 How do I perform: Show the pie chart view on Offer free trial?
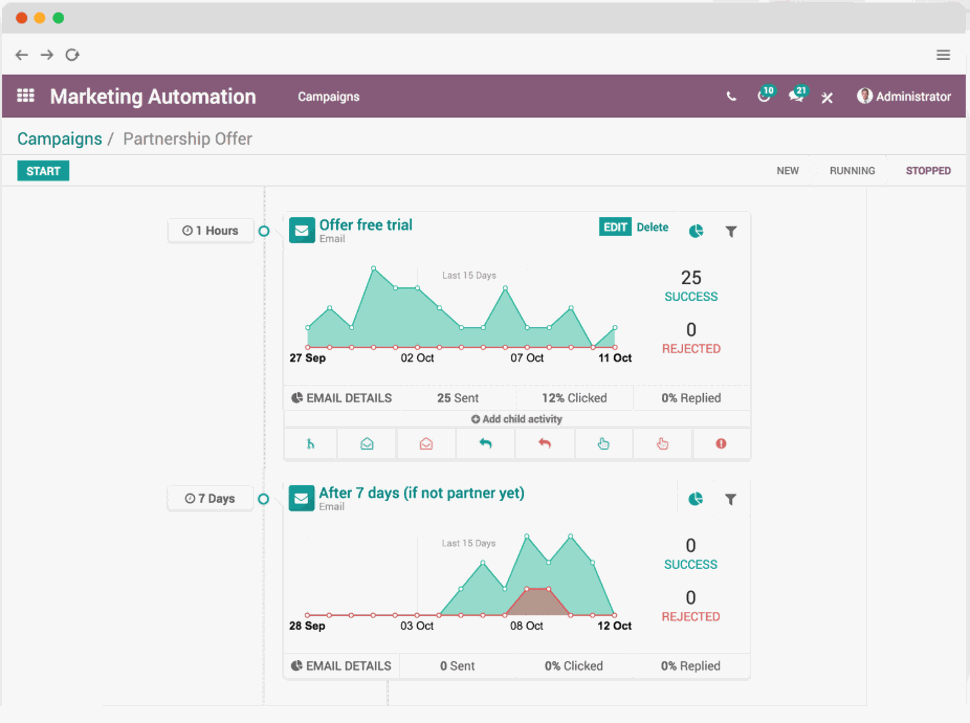pyautogui.click(x=696, y=231)
